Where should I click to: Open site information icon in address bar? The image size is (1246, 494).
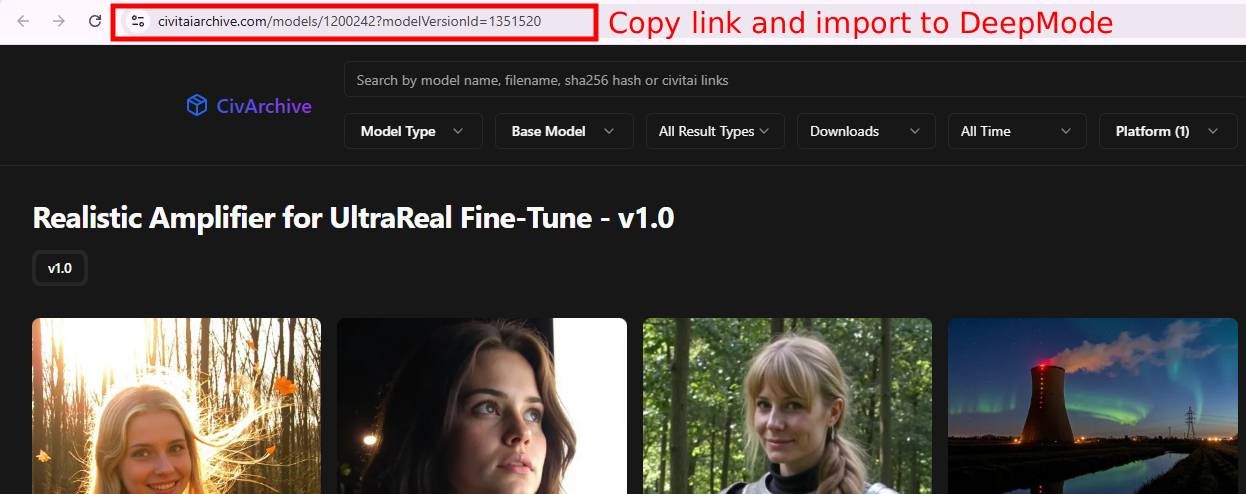click(138, 21)
